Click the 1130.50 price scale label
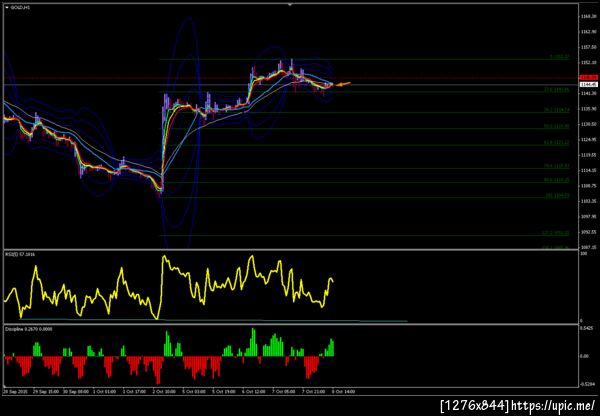 coord(587,124)
